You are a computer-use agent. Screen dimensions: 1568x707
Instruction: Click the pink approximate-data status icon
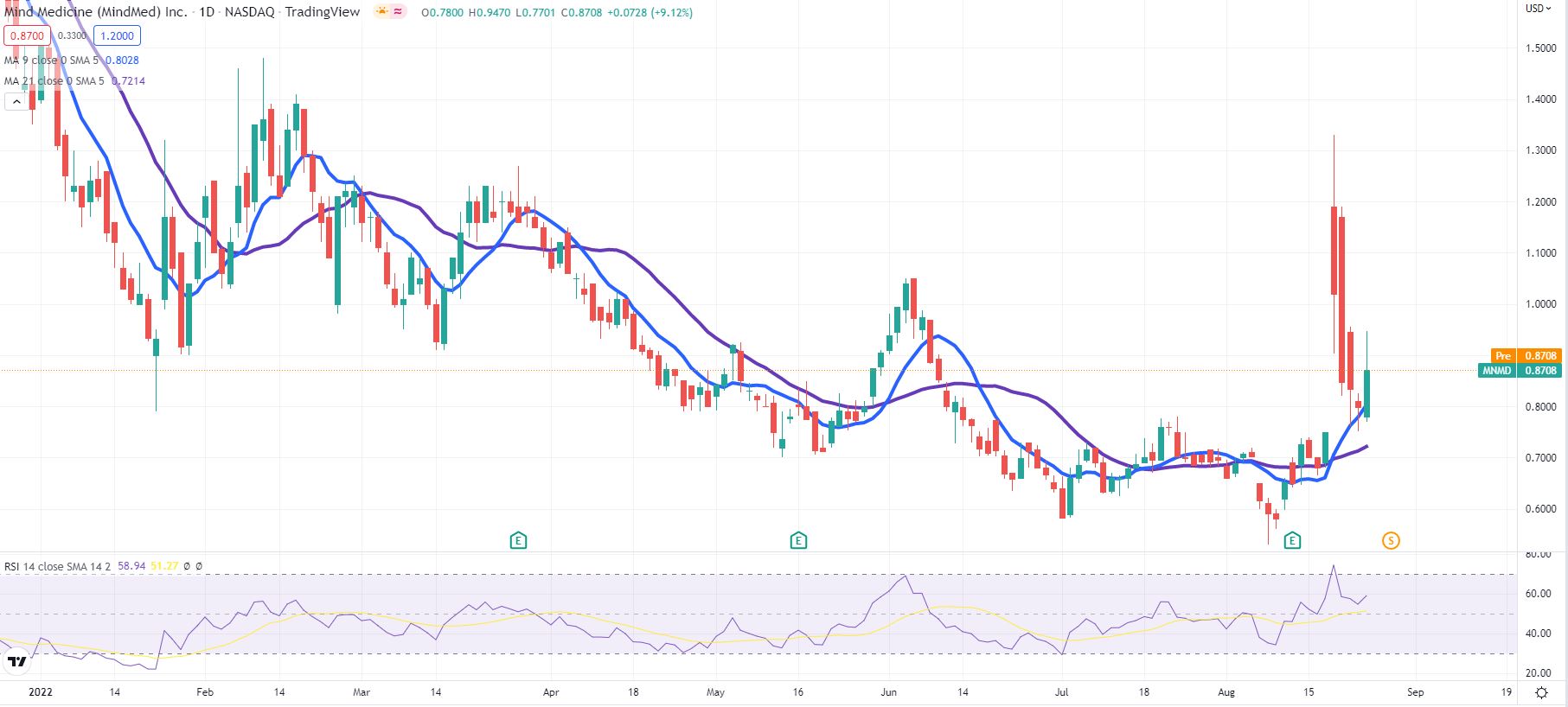tap(399, 12)
